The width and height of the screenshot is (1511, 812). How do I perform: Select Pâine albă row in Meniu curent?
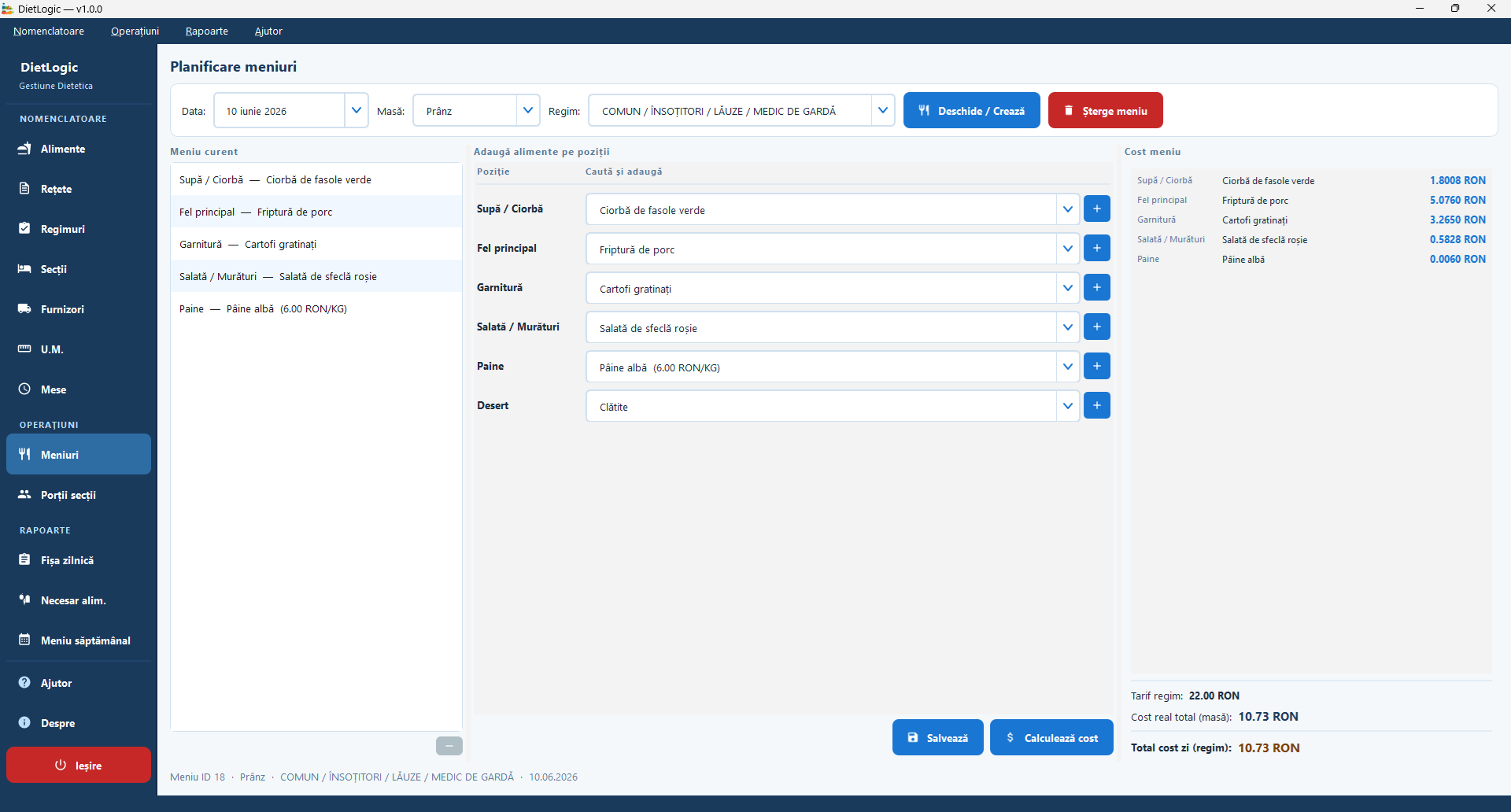pos(316,308)
